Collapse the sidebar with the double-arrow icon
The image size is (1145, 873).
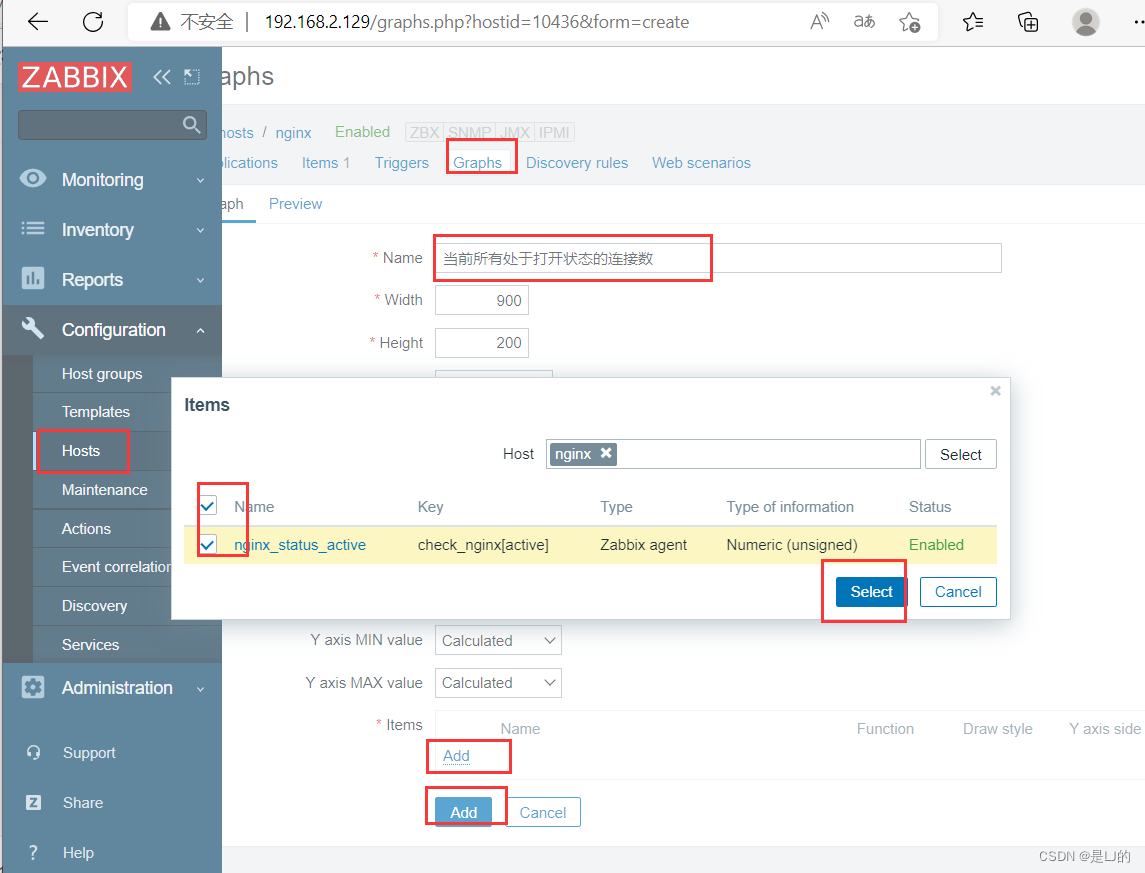(162, 76)
